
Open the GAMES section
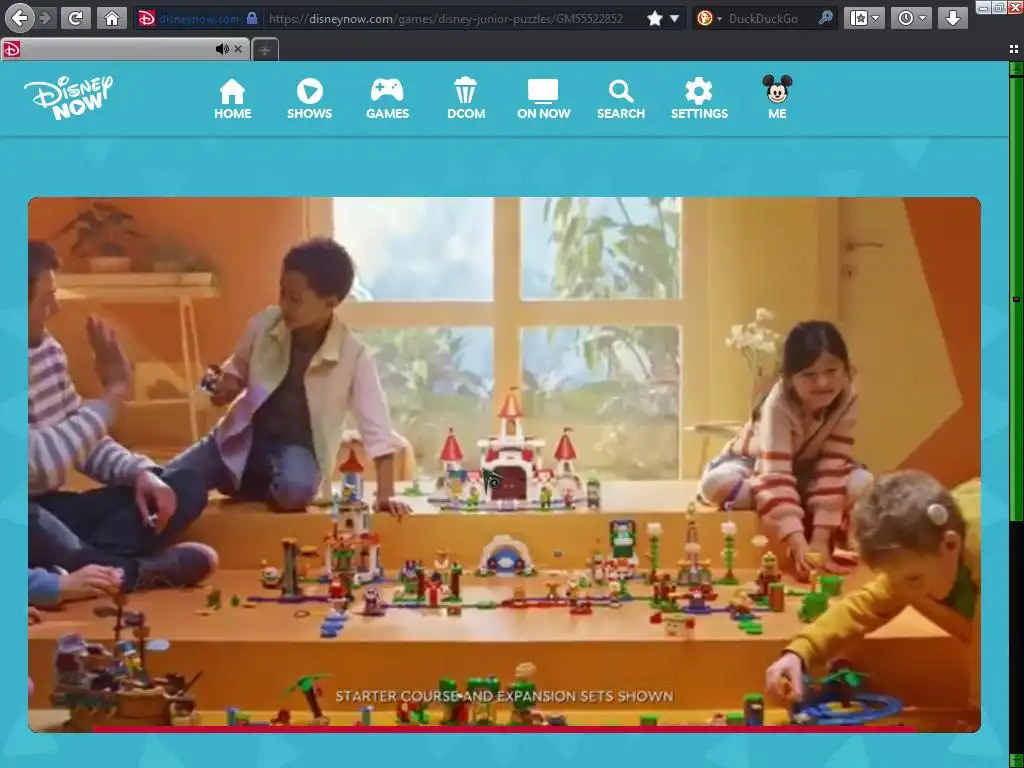[387, 99]
